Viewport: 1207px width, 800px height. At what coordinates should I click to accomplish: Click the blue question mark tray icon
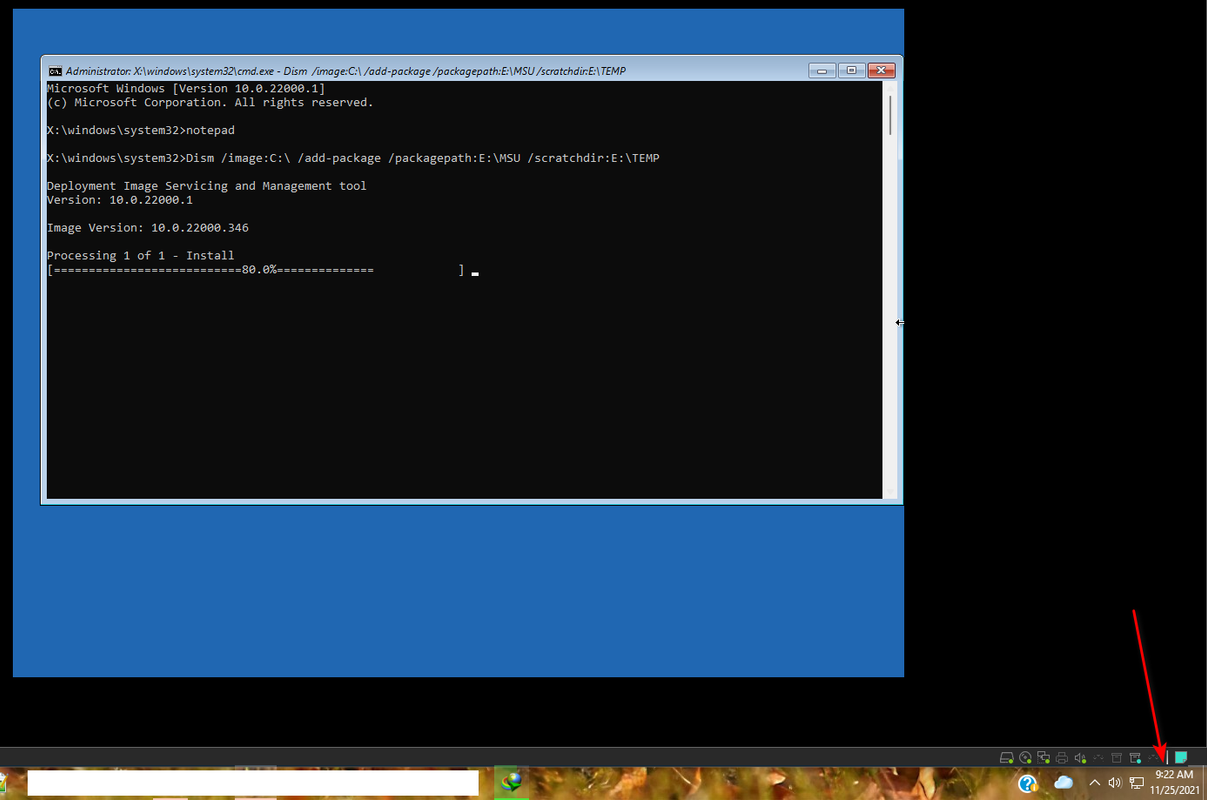1027,783
